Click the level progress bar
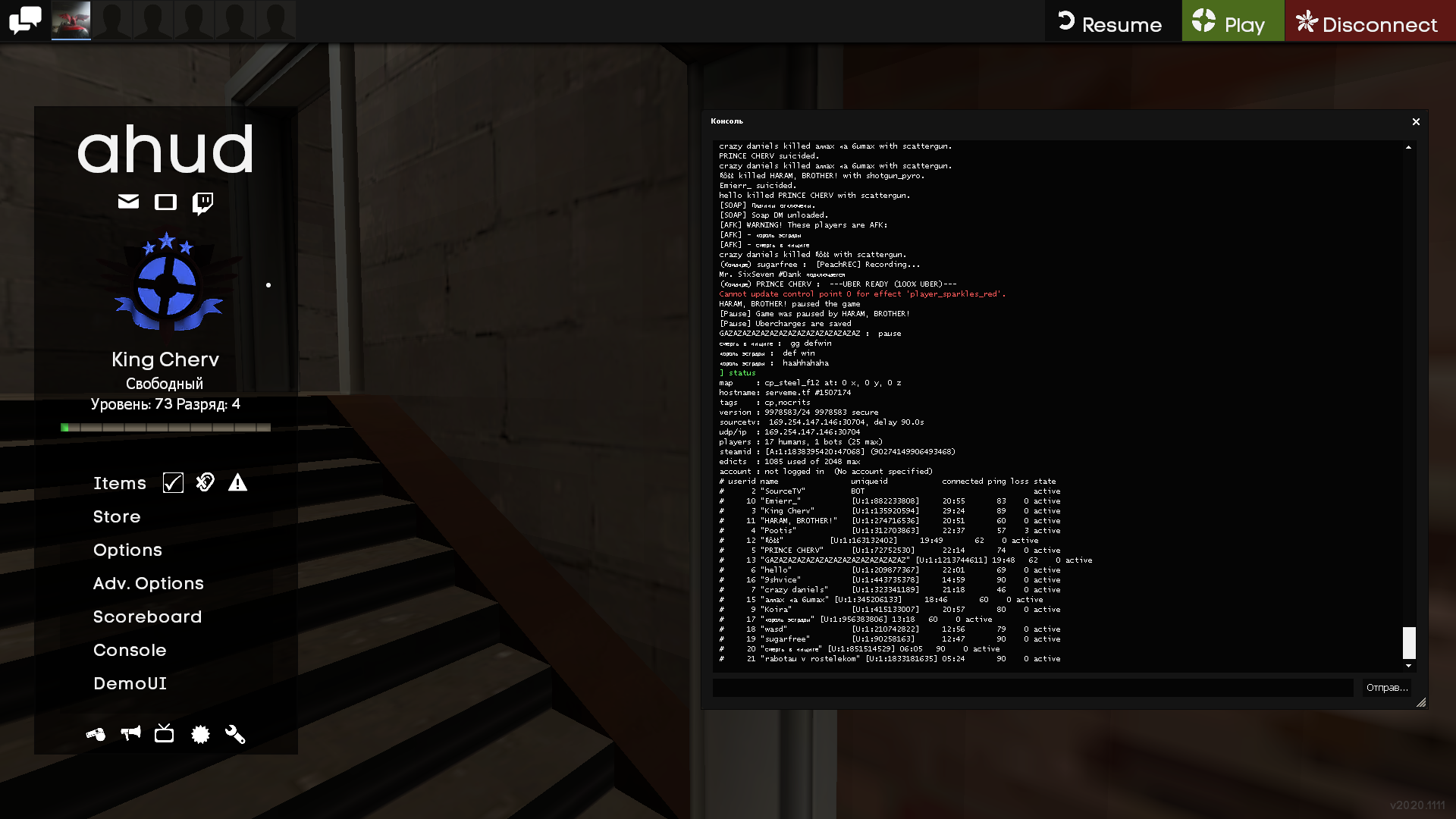This screenshot has height=819, width=1456. click(165, 428)
